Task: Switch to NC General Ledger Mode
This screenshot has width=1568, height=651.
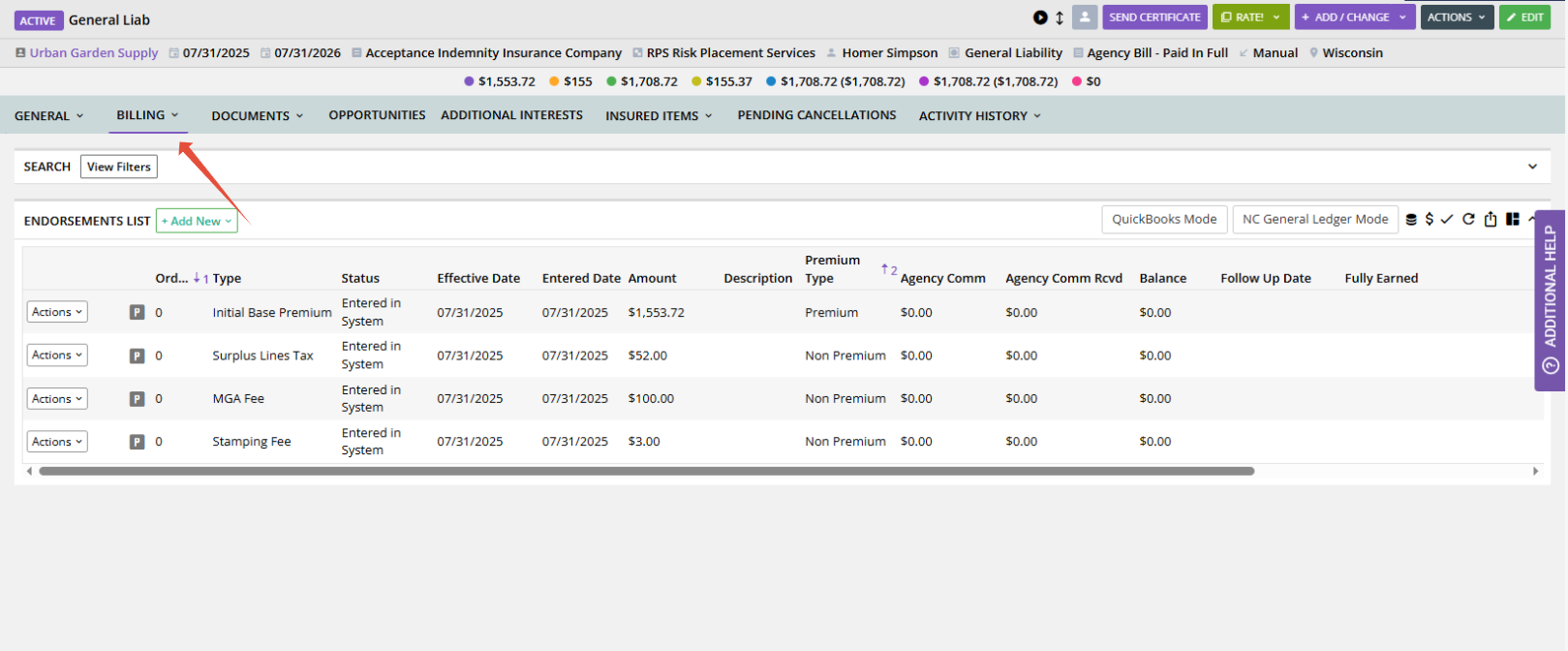Action: click(1315, 220)
